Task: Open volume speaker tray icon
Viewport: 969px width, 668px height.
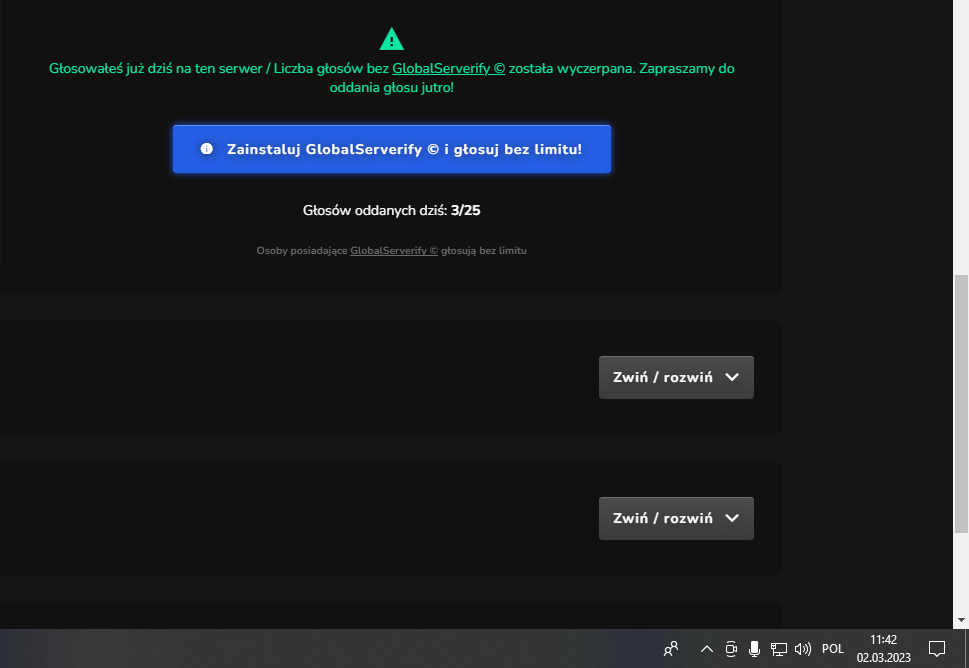Action: pos(802,649)
